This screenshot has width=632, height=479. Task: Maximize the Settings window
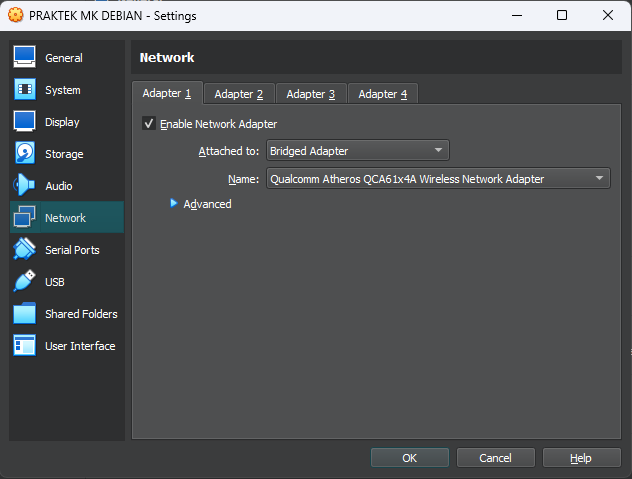(562, 15)
